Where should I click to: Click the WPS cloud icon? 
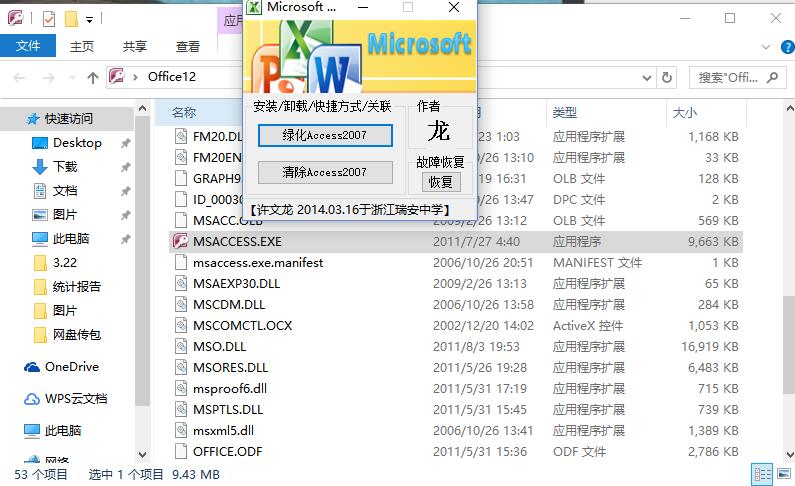[x=32, y=399]
